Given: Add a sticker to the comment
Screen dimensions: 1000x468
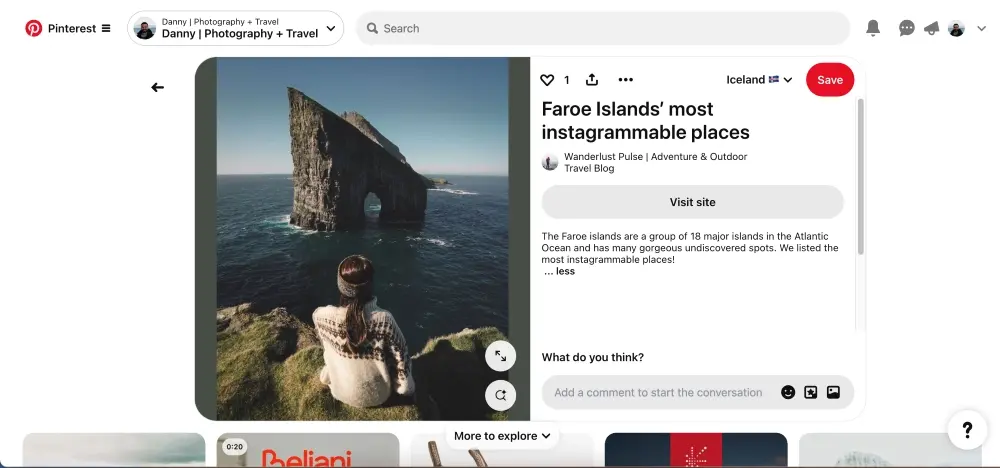Looking at the screenshot, I should click(x=811, y=392).
